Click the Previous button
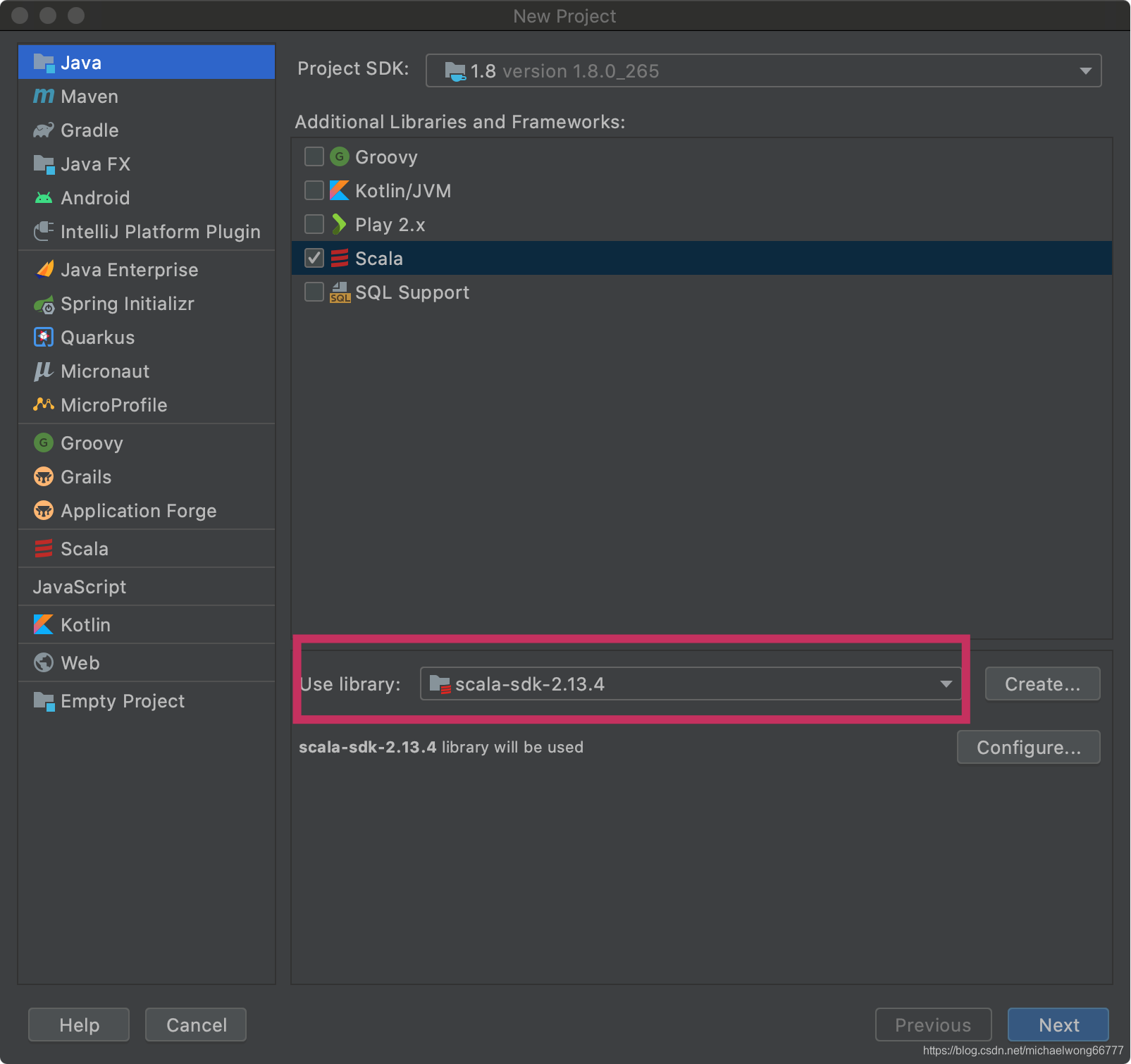 click(x=933, y=1025)
